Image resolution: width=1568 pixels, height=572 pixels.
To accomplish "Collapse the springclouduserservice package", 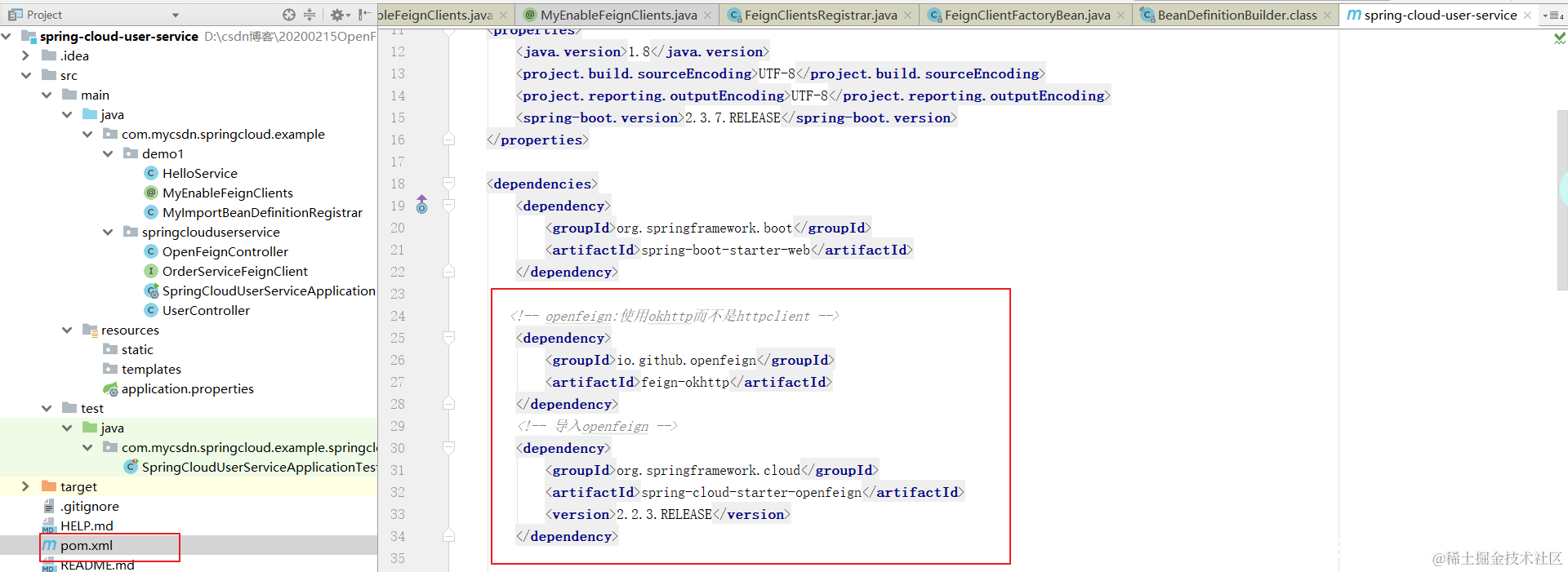I will [x=108, y=232].
